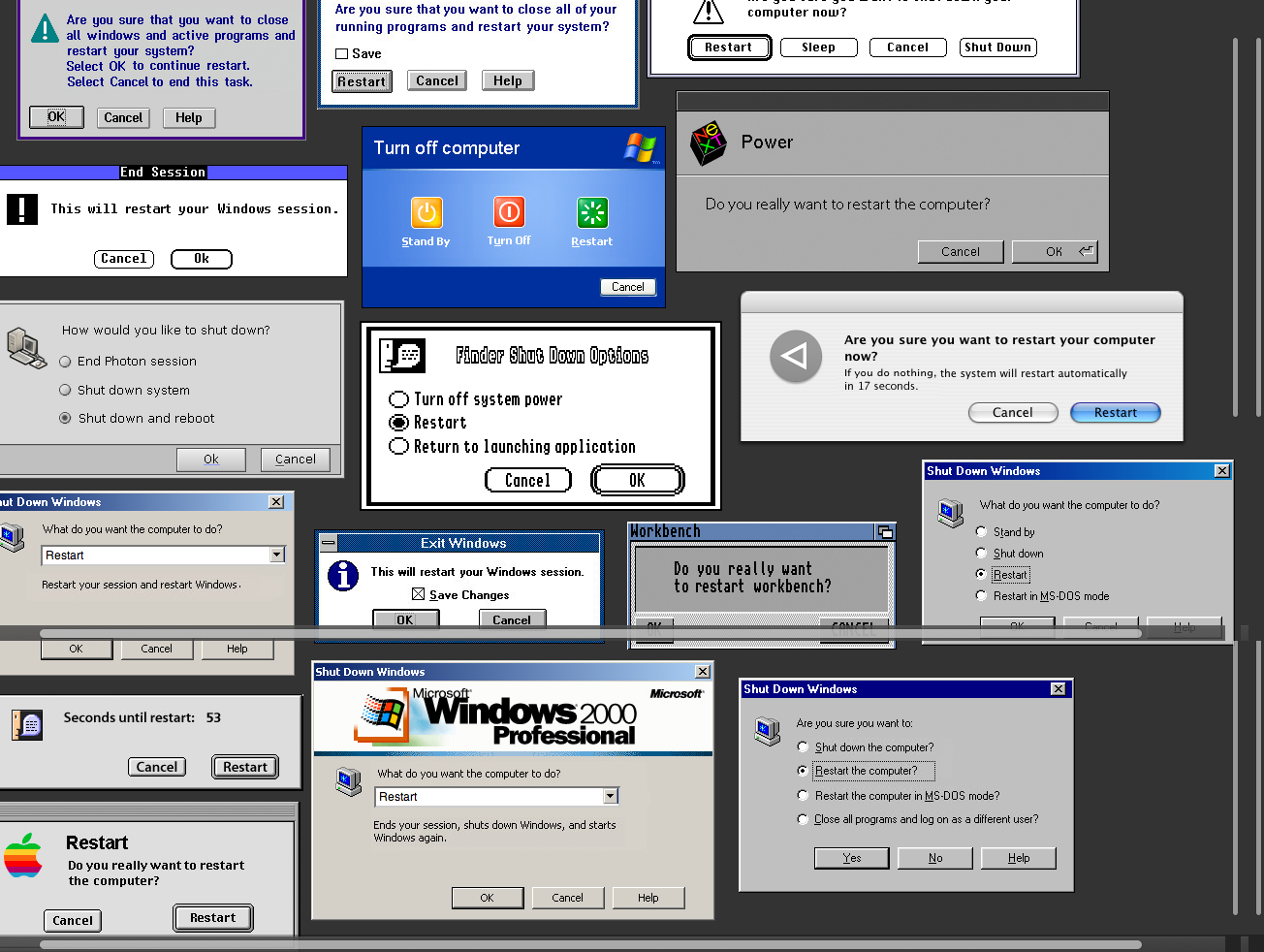Click Cancel in the NeXT Power dialog
This screenshot has height=952, width=1264.
tap(961, 252)
